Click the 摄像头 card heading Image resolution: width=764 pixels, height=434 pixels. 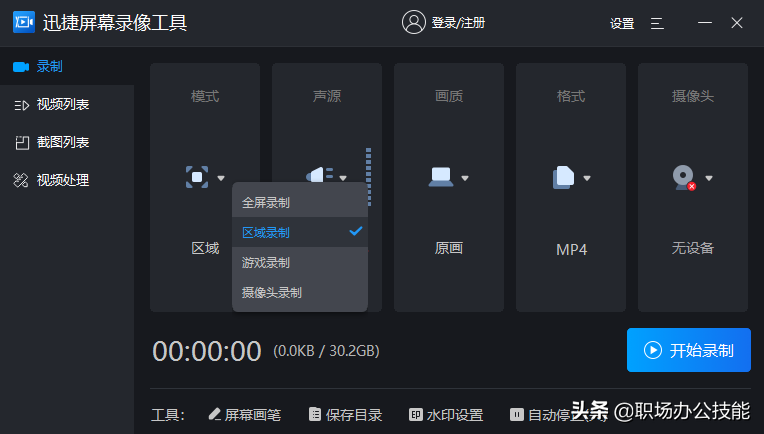tap(693, 96)
